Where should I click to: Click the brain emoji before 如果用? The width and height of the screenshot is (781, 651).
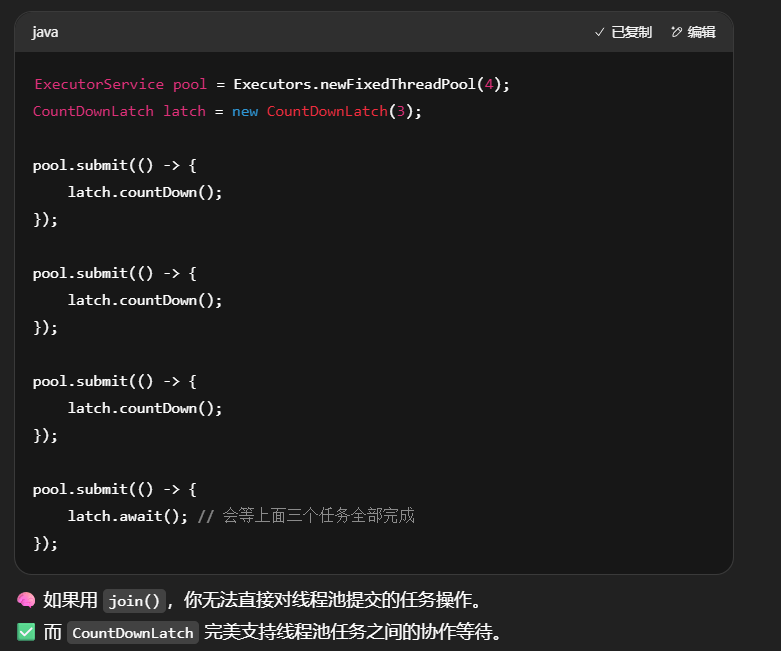26,601
